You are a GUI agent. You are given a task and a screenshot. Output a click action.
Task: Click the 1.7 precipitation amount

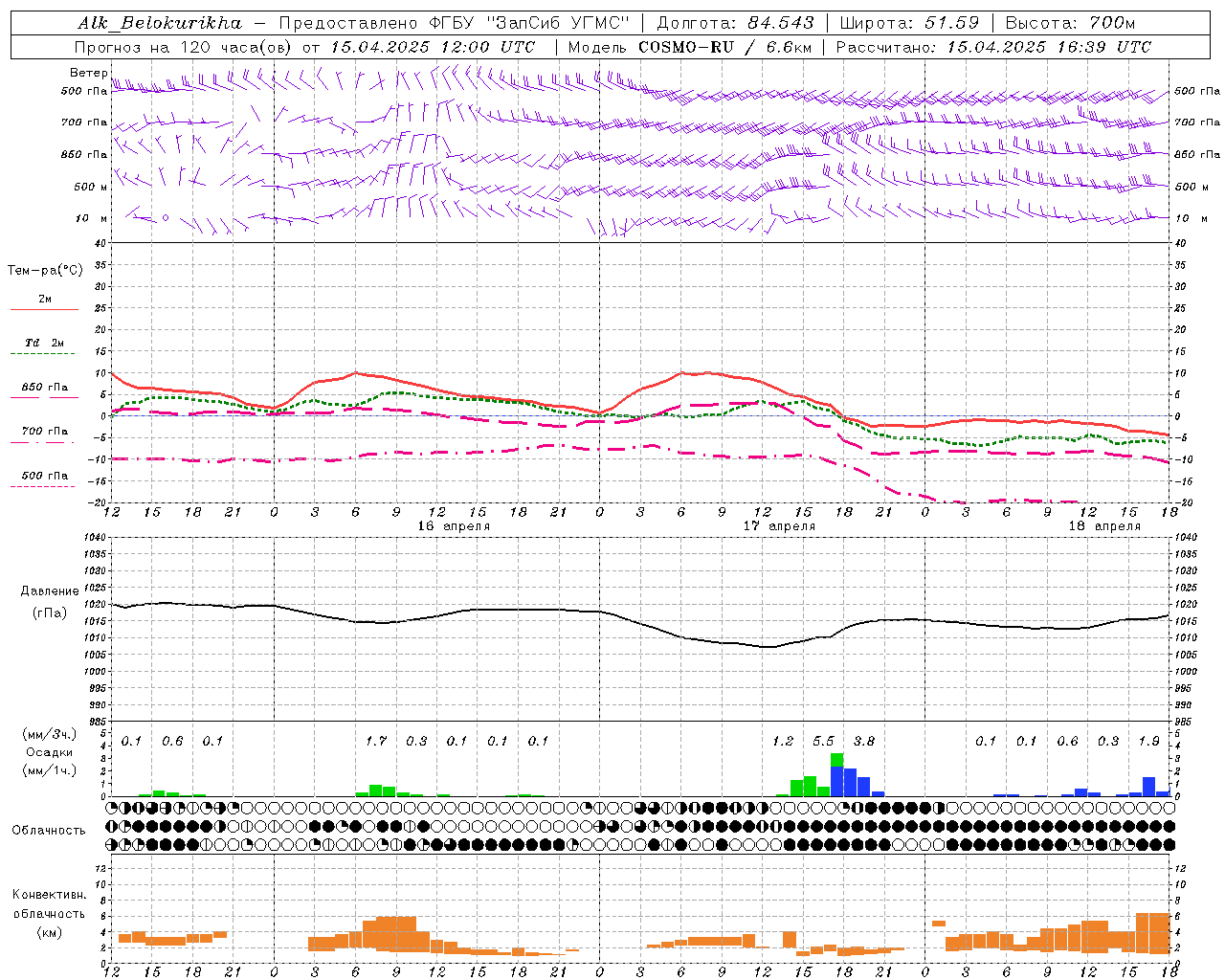(x=376, y=741)
